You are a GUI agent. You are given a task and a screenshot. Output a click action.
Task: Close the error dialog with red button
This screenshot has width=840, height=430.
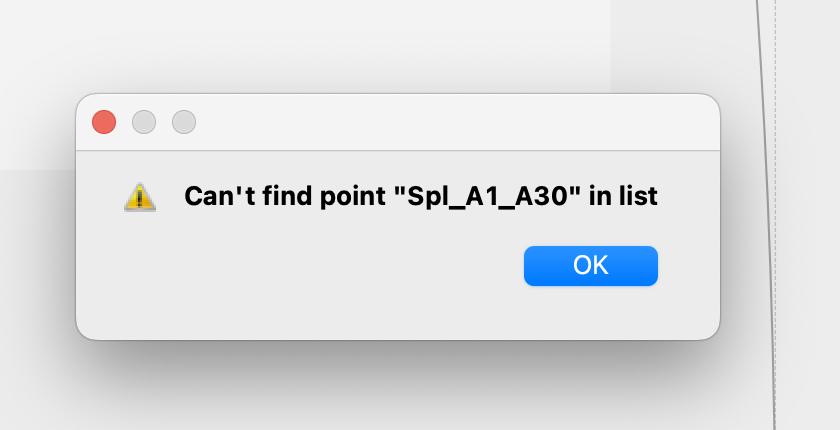104,122
